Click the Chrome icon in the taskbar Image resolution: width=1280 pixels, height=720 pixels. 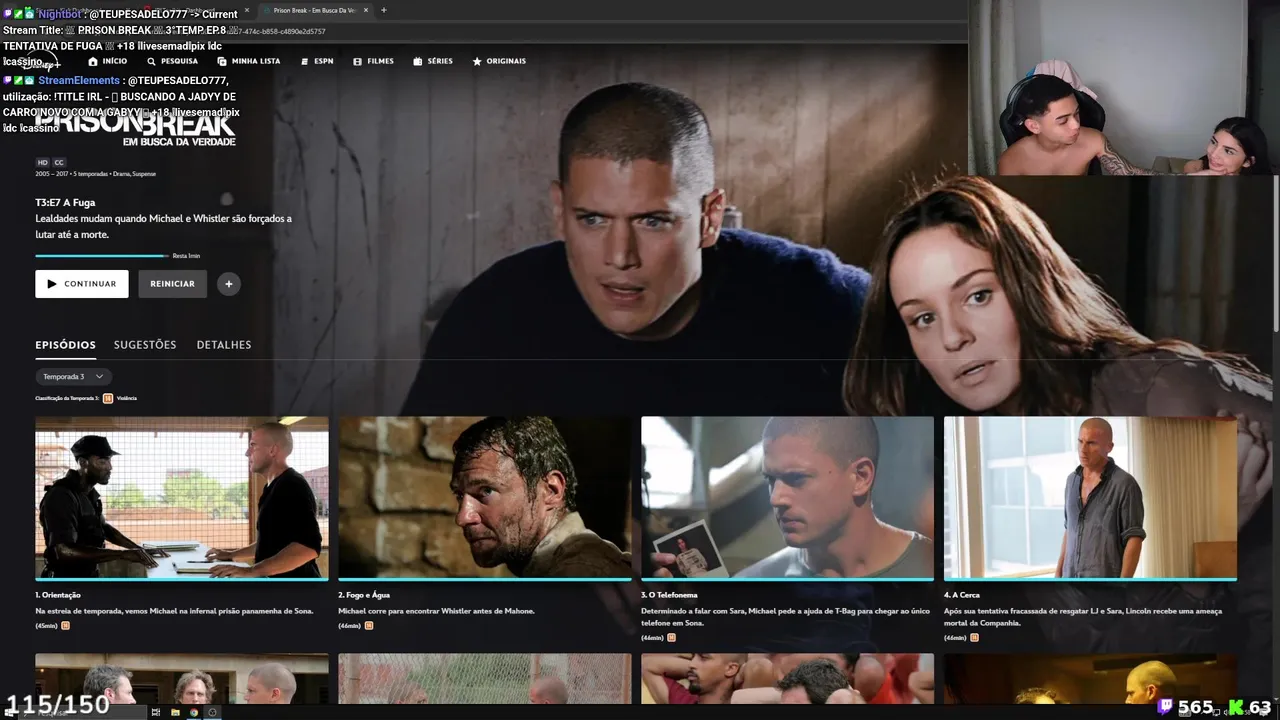pyautogui.click(x=194, y=712)
